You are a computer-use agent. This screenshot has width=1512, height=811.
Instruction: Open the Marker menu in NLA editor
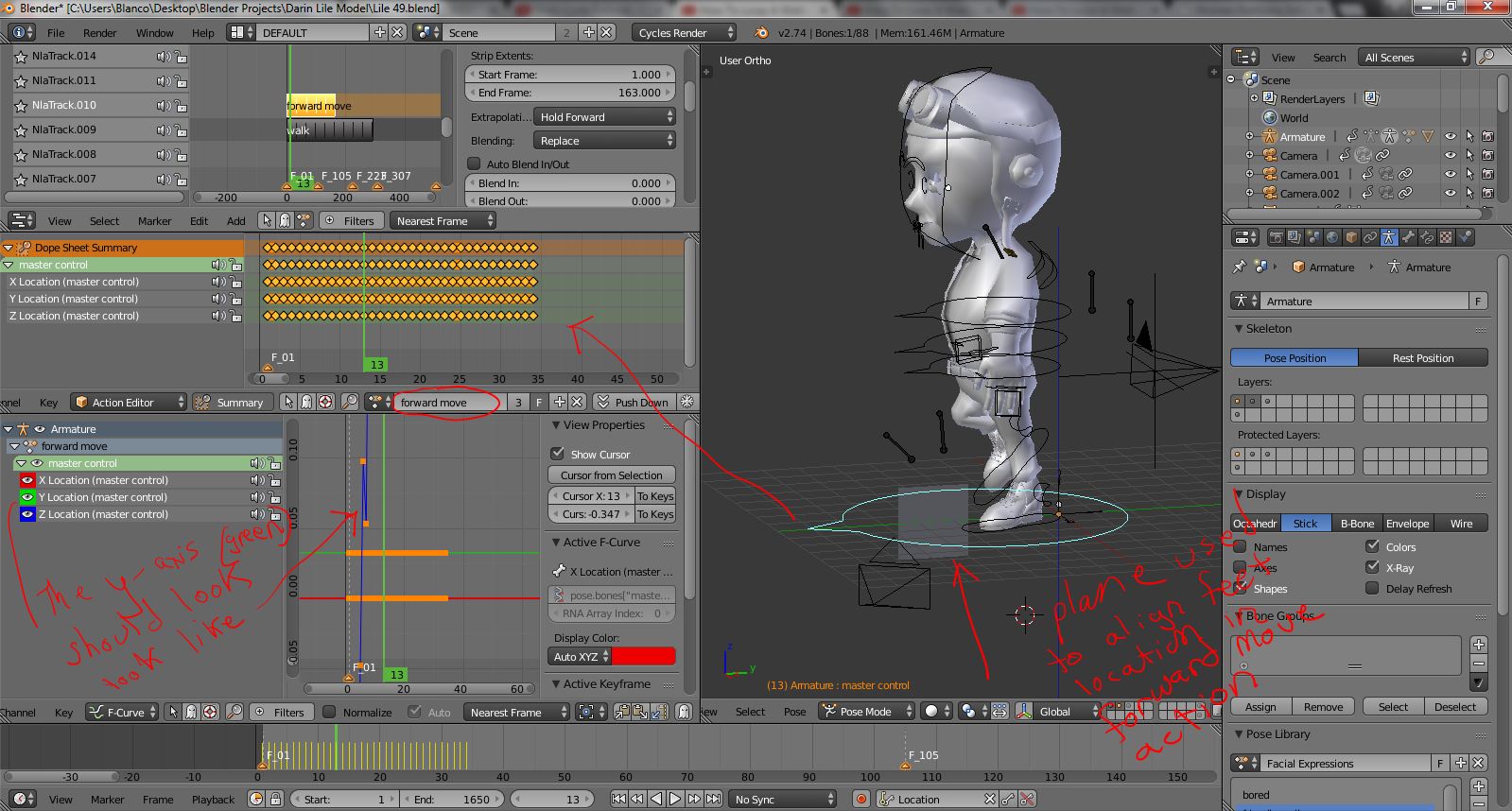155,221
